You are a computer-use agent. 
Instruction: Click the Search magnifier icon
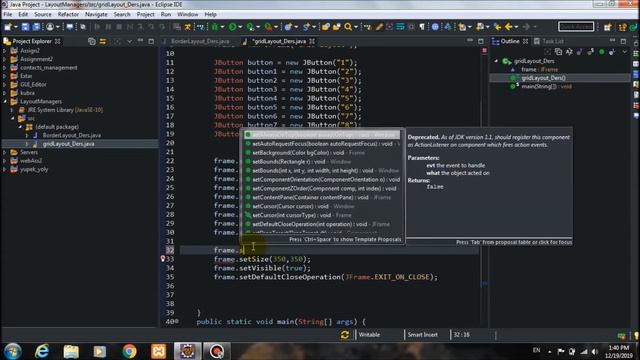(348, 27)
